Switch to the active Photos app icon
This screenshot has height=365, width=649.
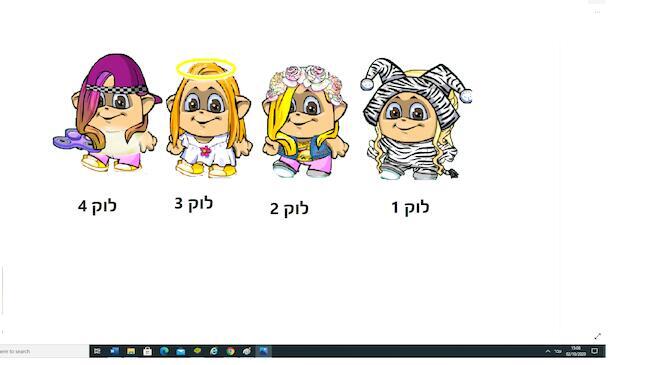tap(263, 351)
